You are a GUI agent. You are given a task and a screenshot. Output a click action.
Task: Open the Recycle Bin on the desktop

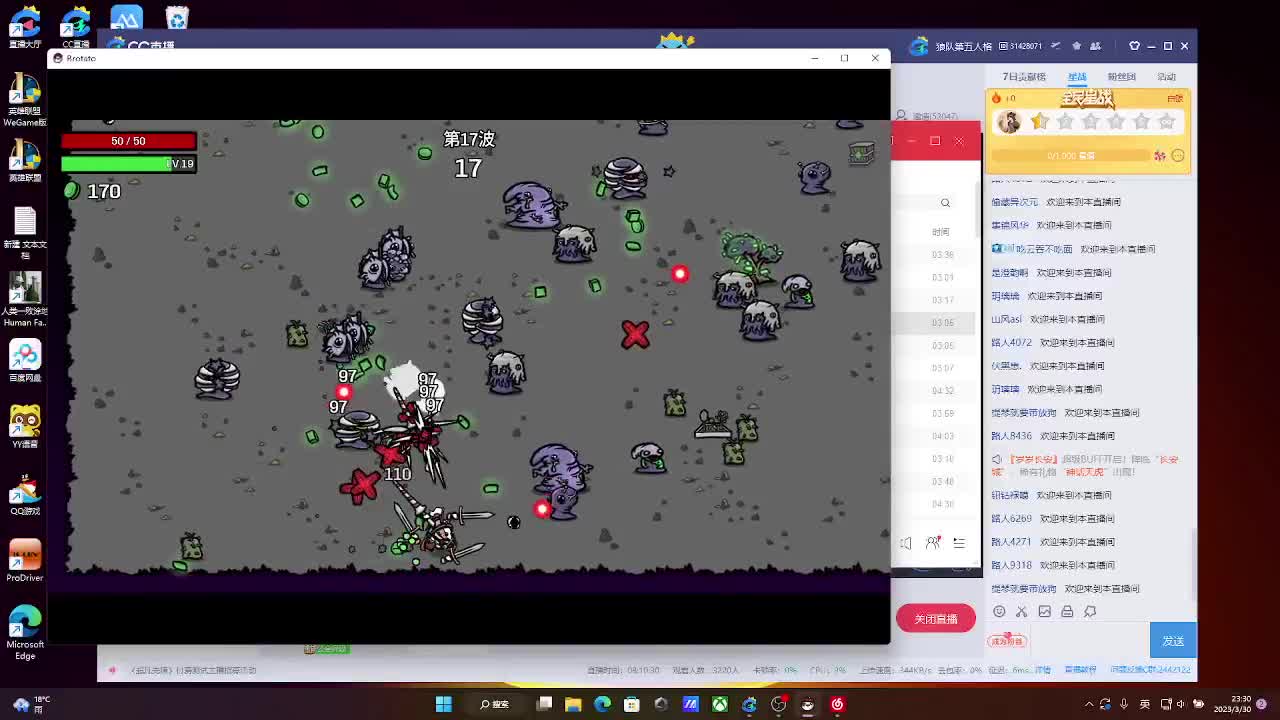(x=176, y=19)
